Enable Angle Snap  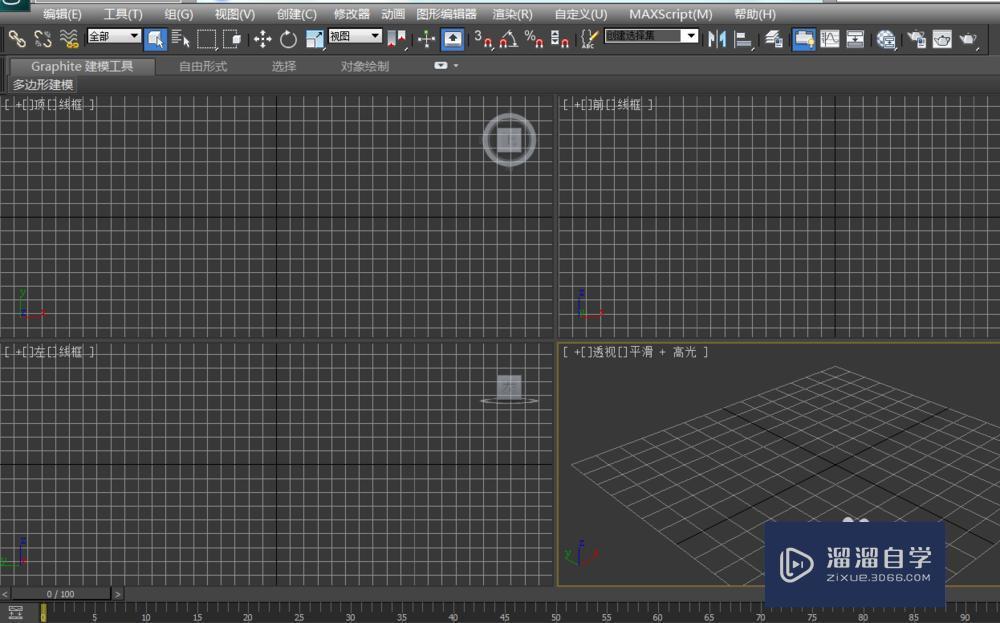506,40
